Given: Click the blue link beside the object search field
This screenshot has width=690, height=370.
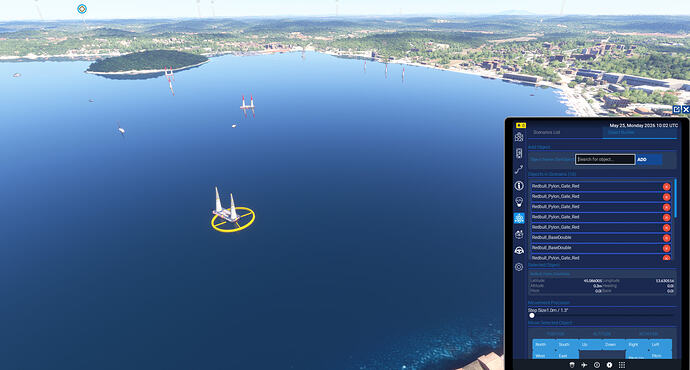Looking at the screenshot, I should point(551,159).
